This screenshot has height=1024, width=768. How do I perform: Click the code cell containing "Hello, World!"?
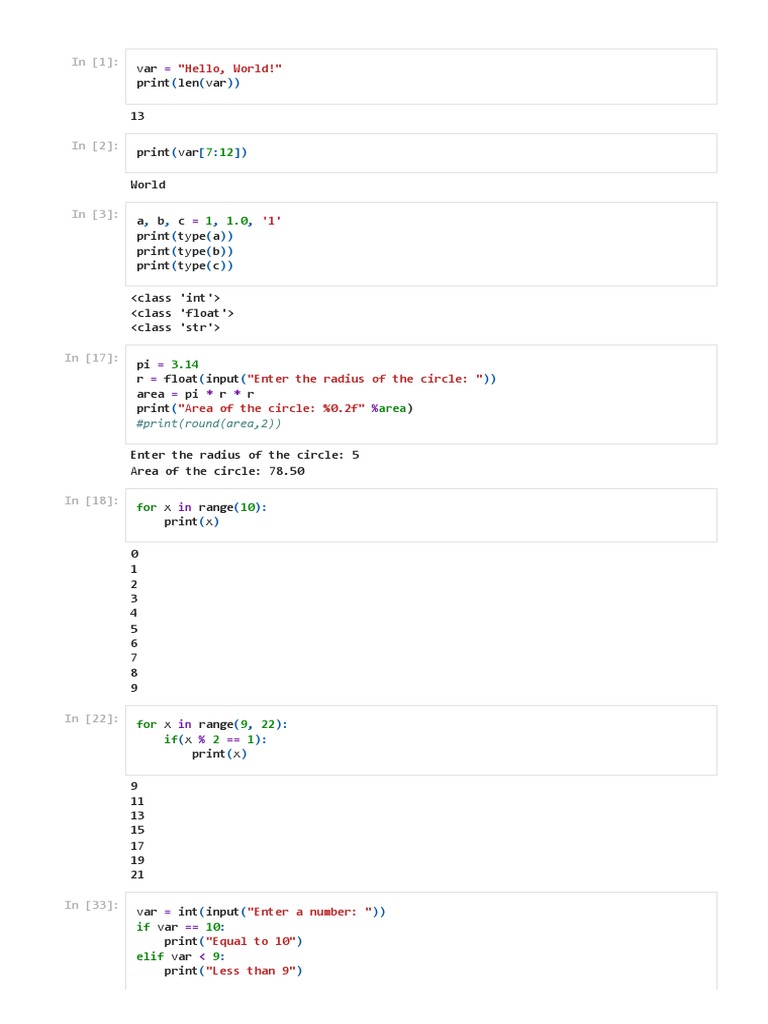[420, 76]
